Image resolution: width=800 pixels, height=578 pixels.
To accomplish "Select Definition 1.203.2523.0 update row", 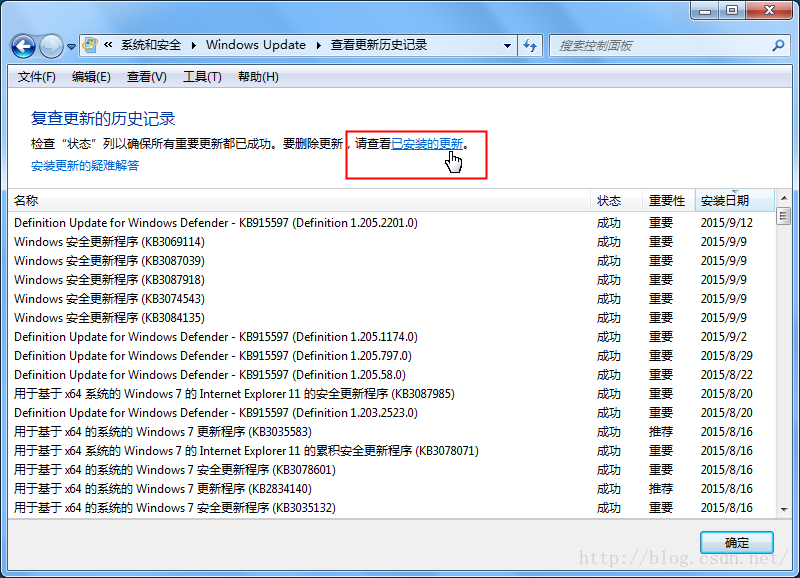I will pos(392,413).
